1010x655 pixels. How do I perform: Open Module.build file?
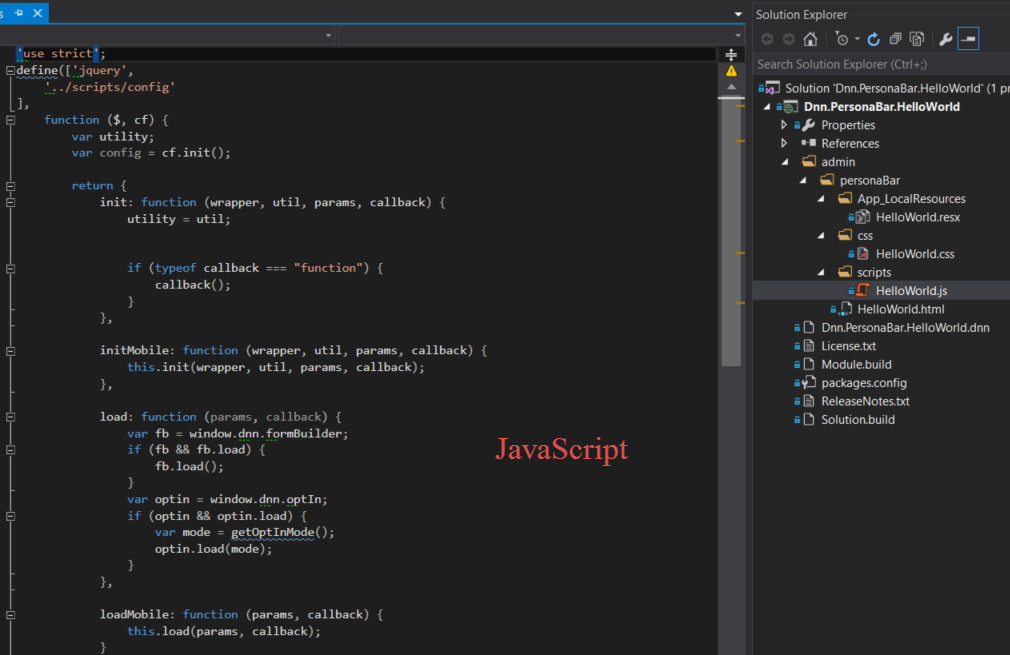point(856,365)
